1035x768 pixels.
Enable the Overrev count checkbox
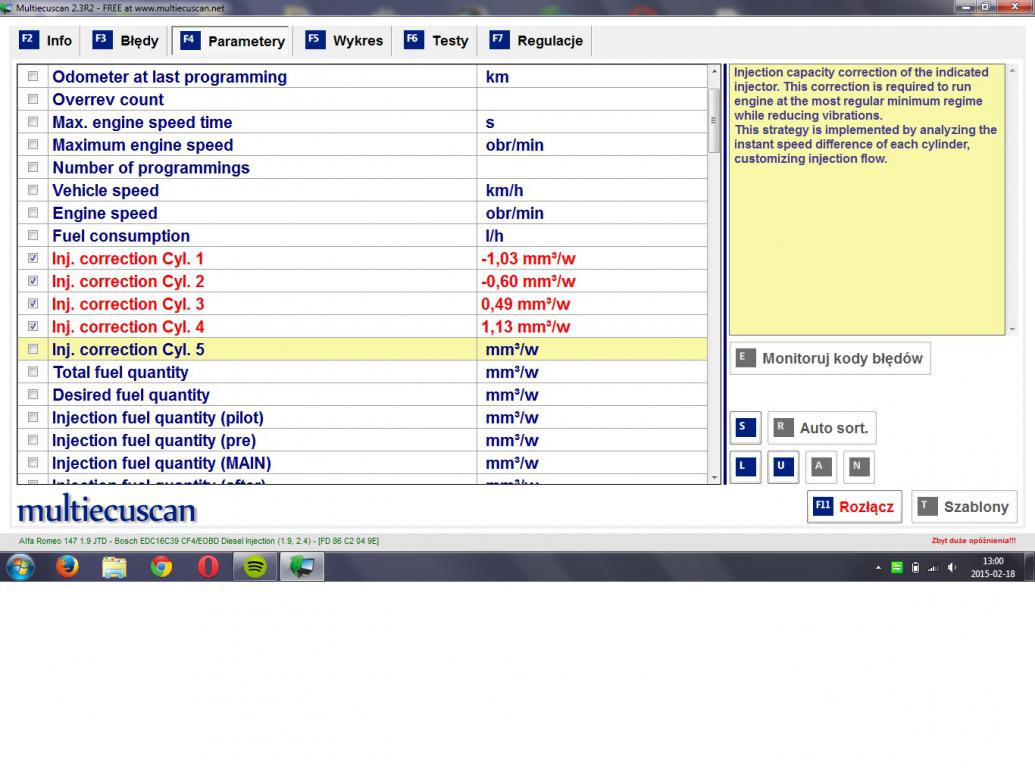tap(33, 99)
